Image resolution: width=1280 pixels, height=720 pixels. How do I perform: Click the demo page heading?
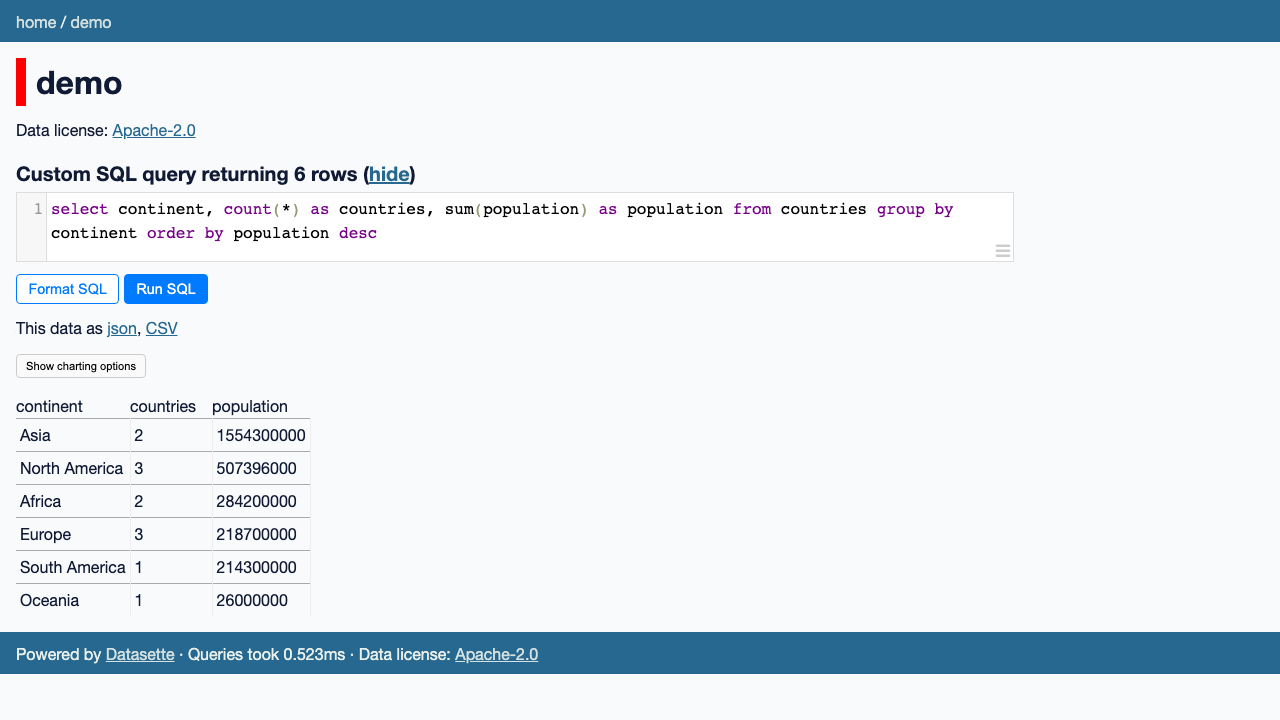click(79, 82)
